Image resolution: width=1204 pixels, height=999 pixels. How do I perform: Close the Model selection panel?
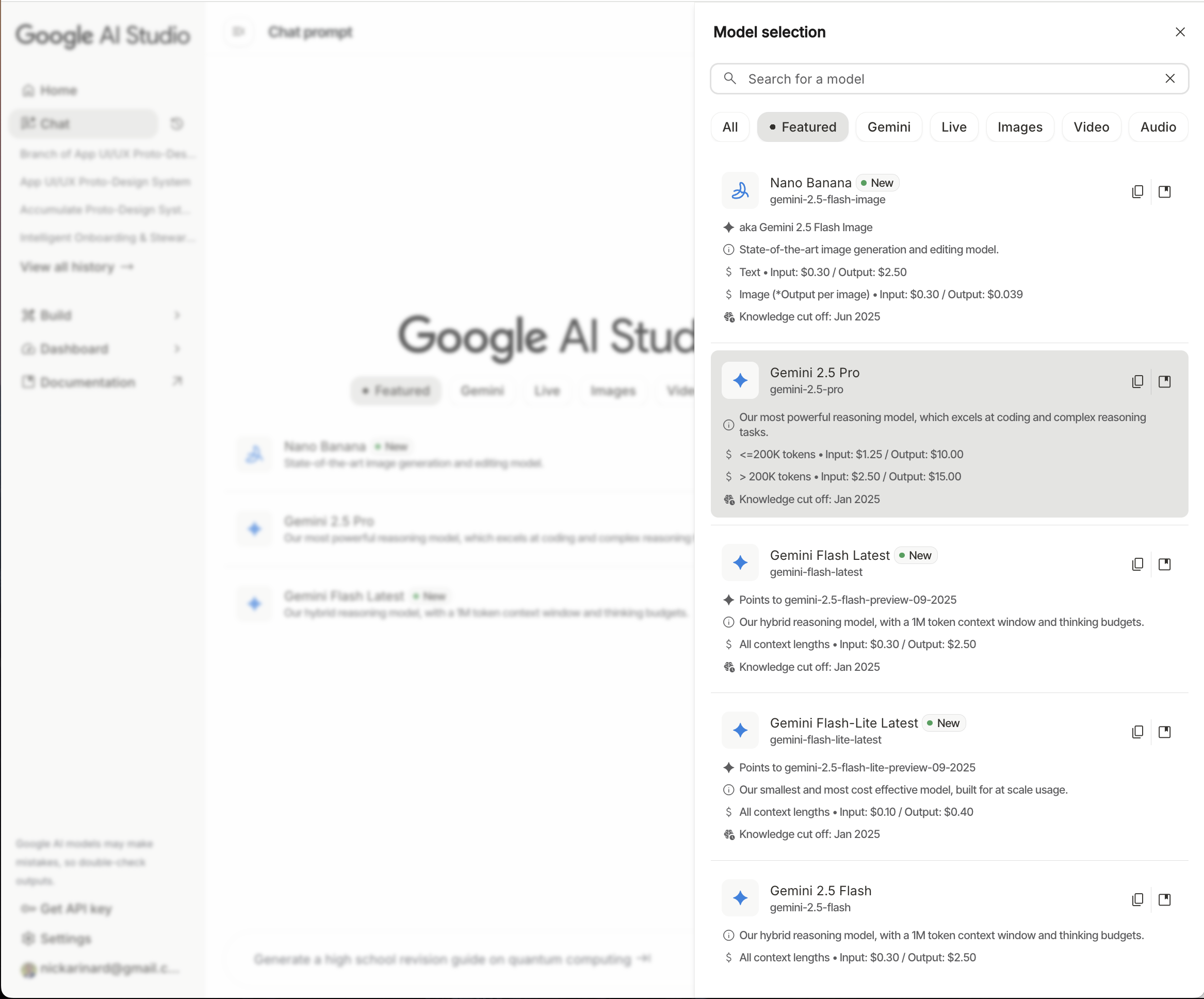tap(1180, 32)
